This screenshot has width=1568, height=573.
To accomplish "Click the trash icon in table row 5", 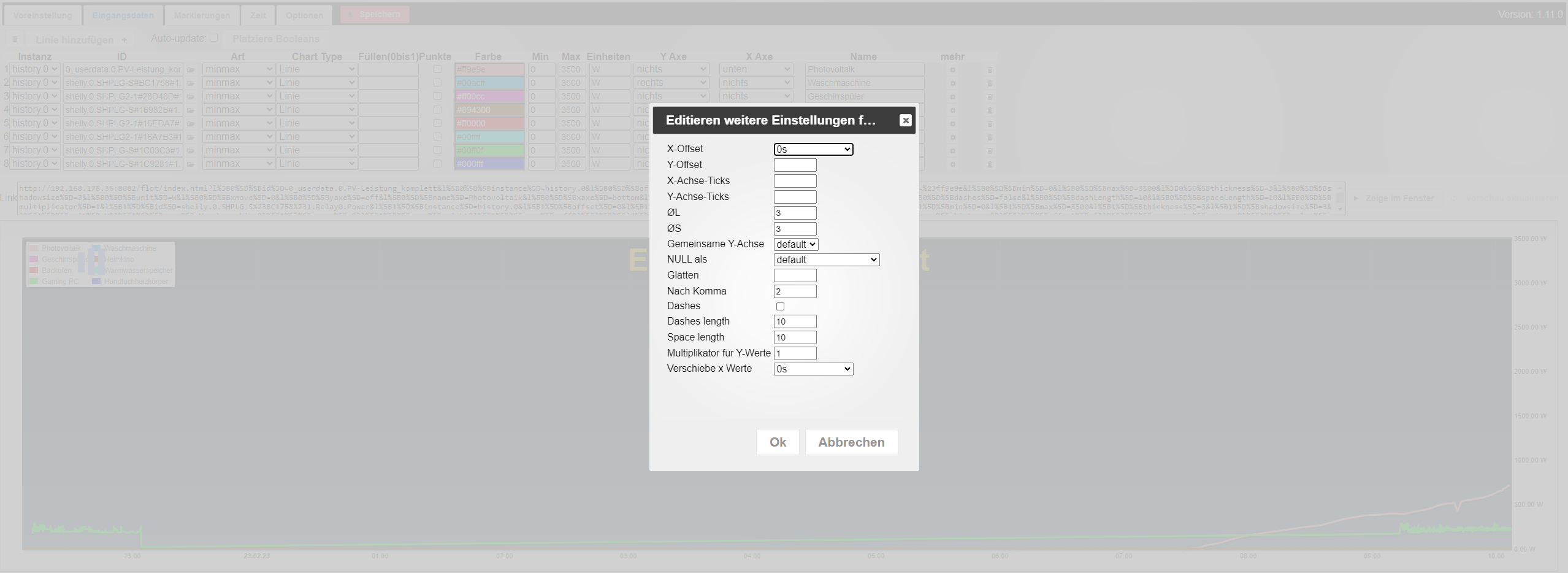I will (x=989, y=124).
